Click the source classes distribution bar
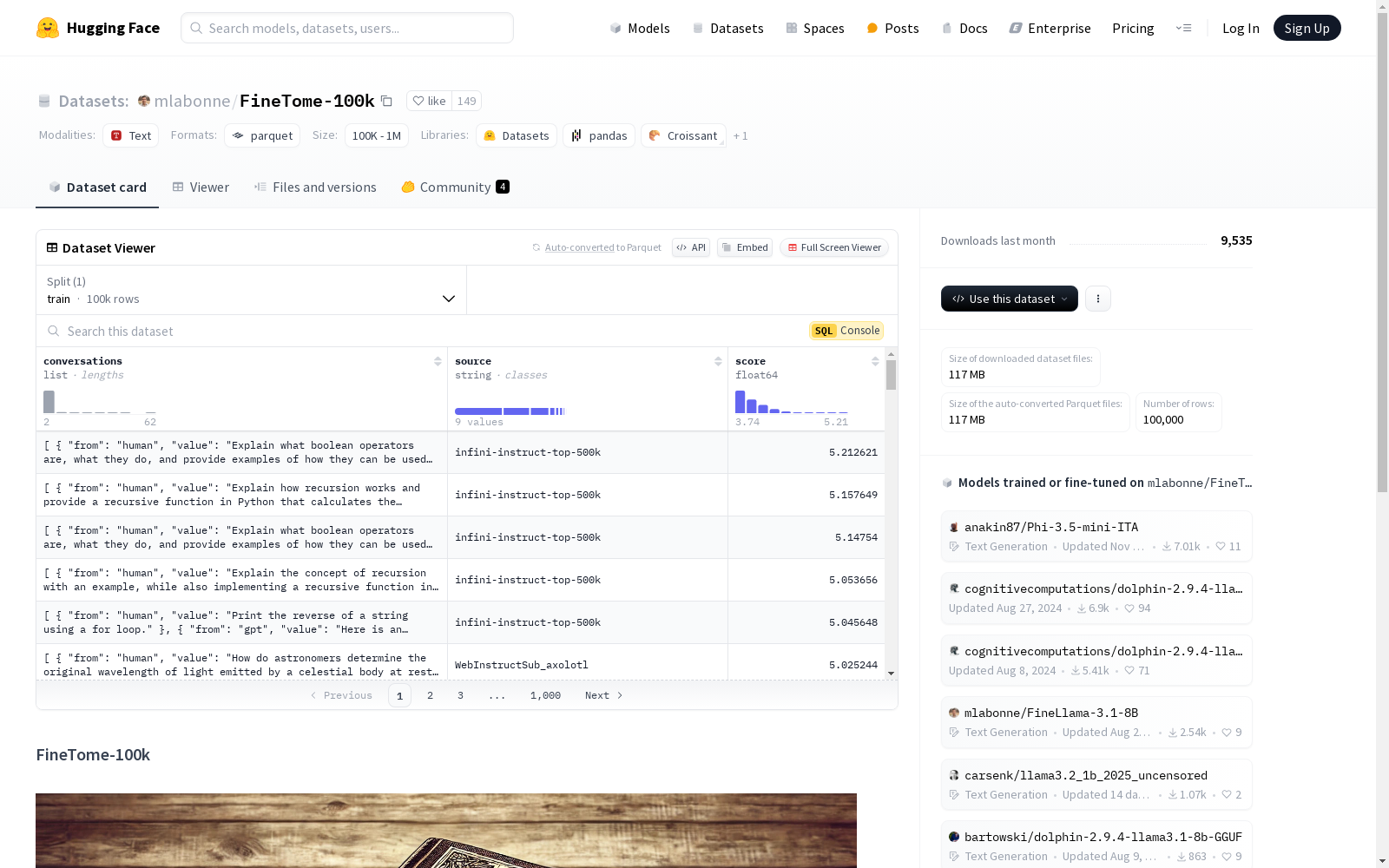Image resolution: width=1389 pixels, height=868 pixels. (510, 411)
